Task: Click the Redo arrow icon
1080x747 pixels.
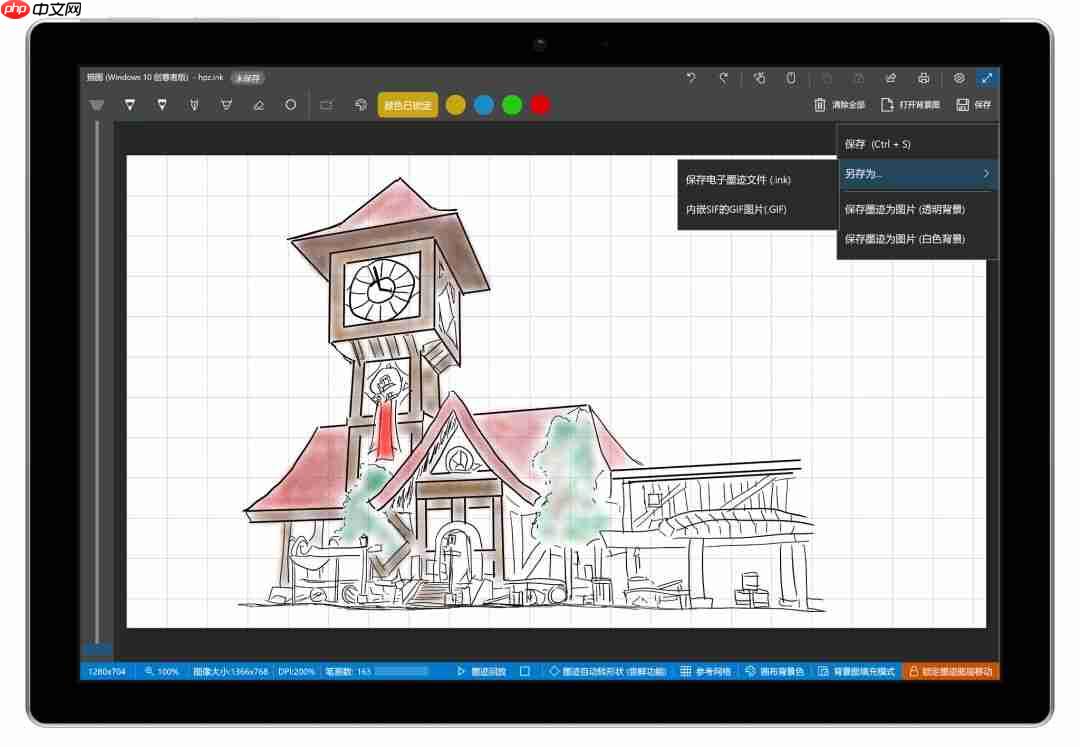Action: tap(722, 77)
